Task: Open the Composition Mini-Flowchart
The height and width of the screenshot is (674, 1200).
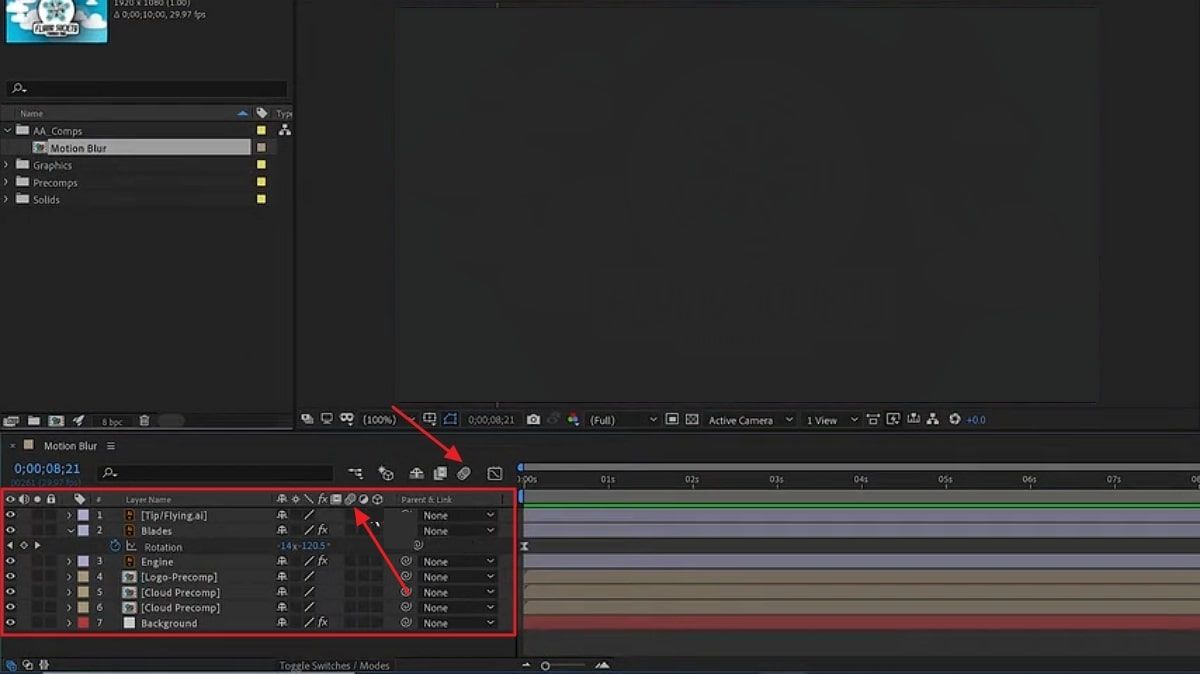Action: 355,472
